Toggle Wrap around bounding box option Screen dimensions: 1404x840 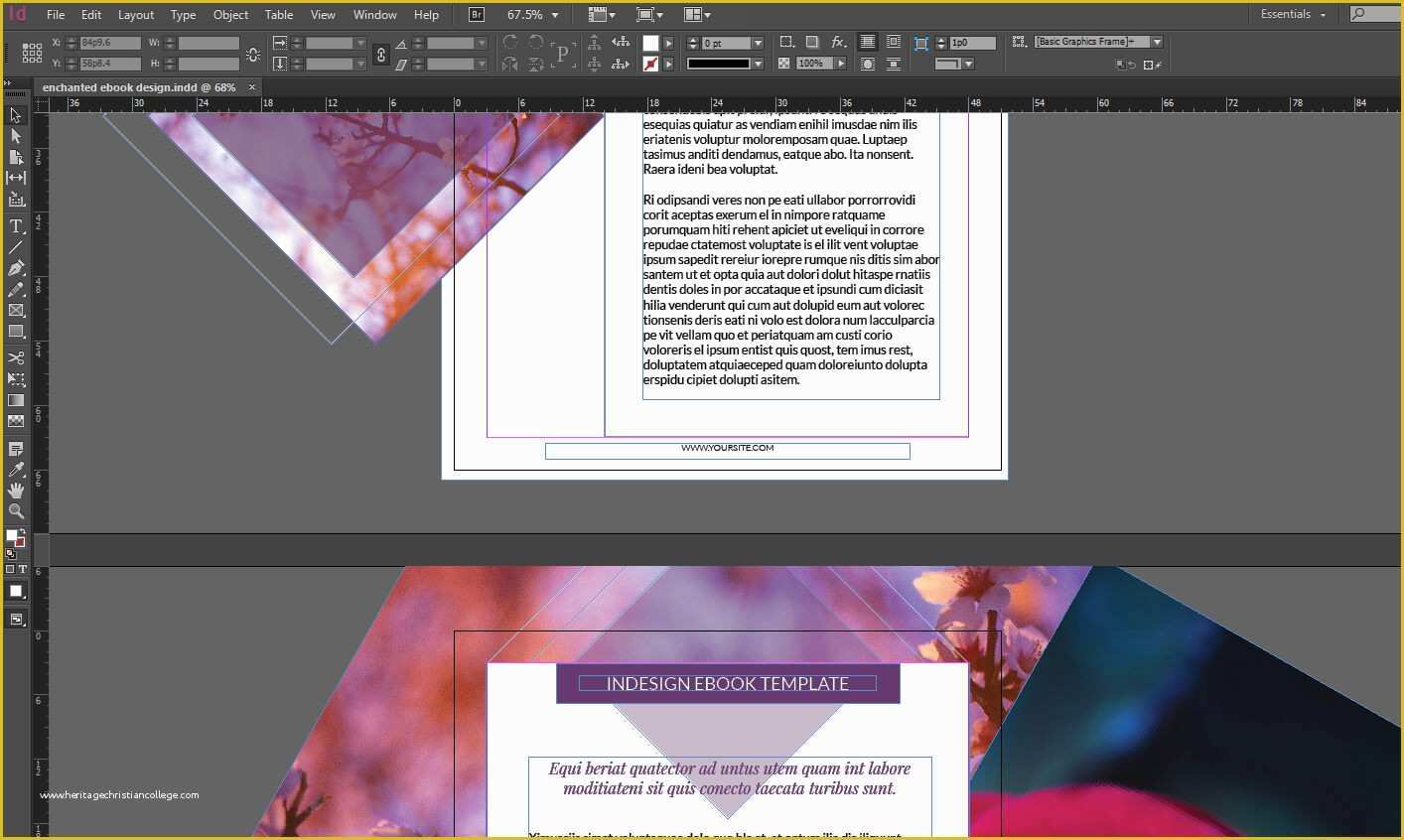(894, 42)
